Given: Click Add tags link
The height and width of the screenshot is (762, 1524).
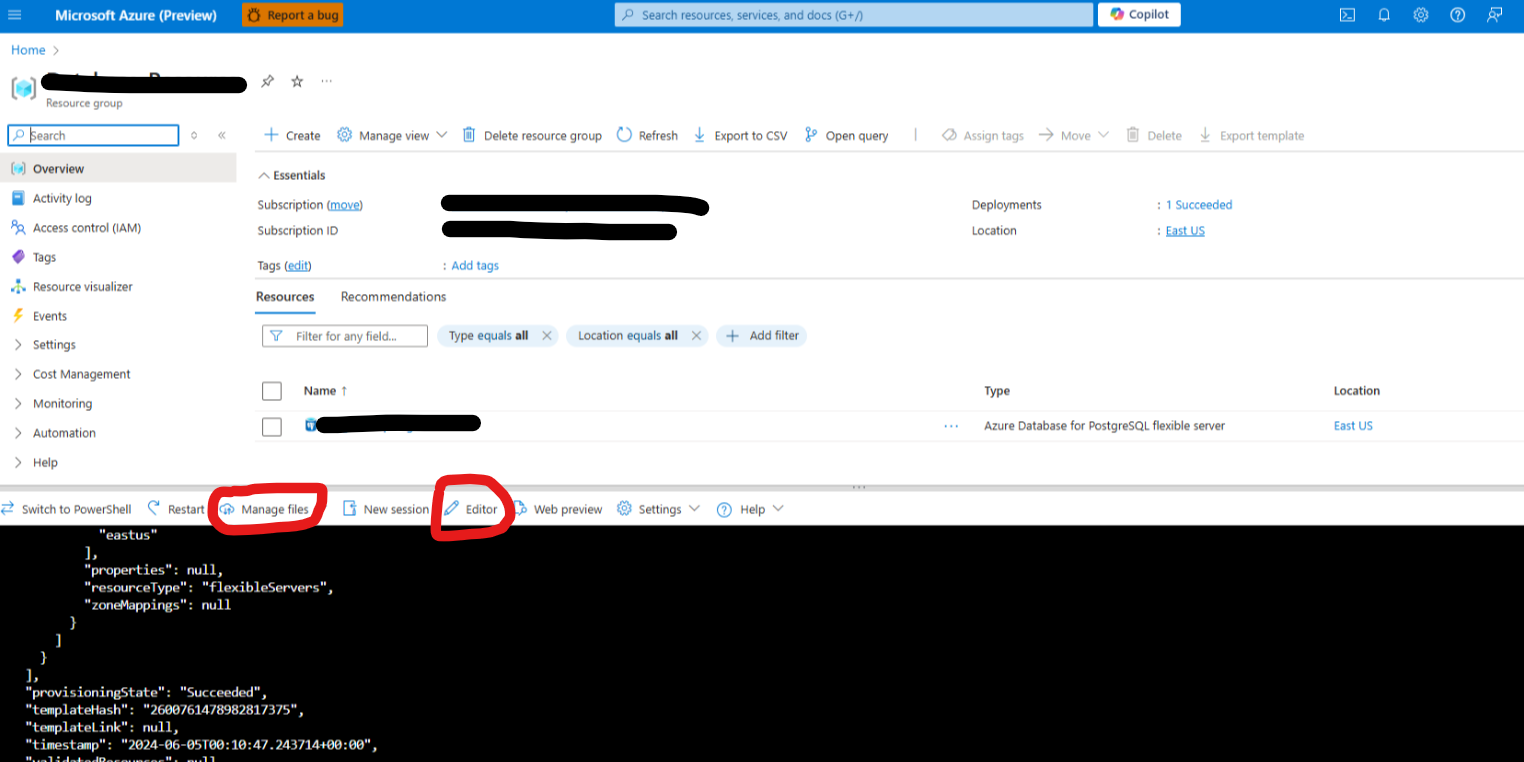Looking at the screenshot, I should coord(475,266).
